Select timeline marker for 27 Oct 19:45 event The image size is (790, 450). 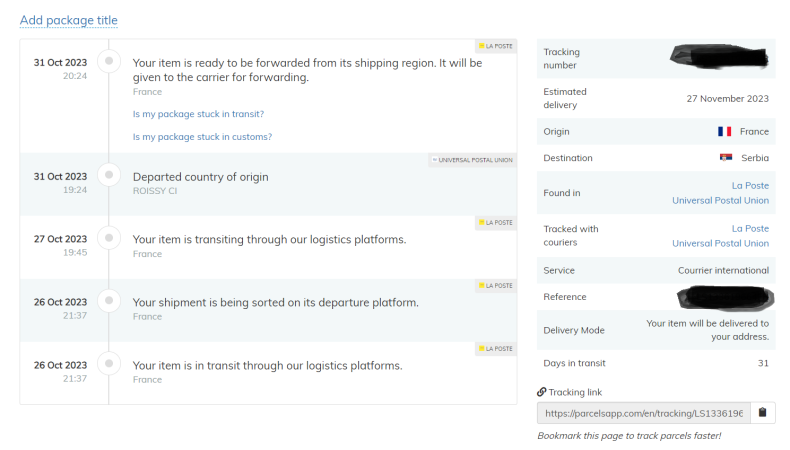[109, 239]
